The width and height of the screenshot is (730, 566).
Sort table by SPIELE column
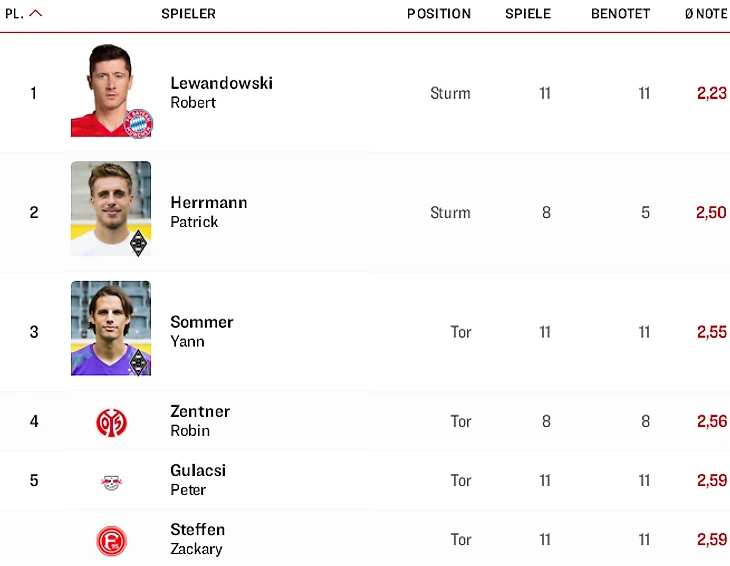pos(528,13)
